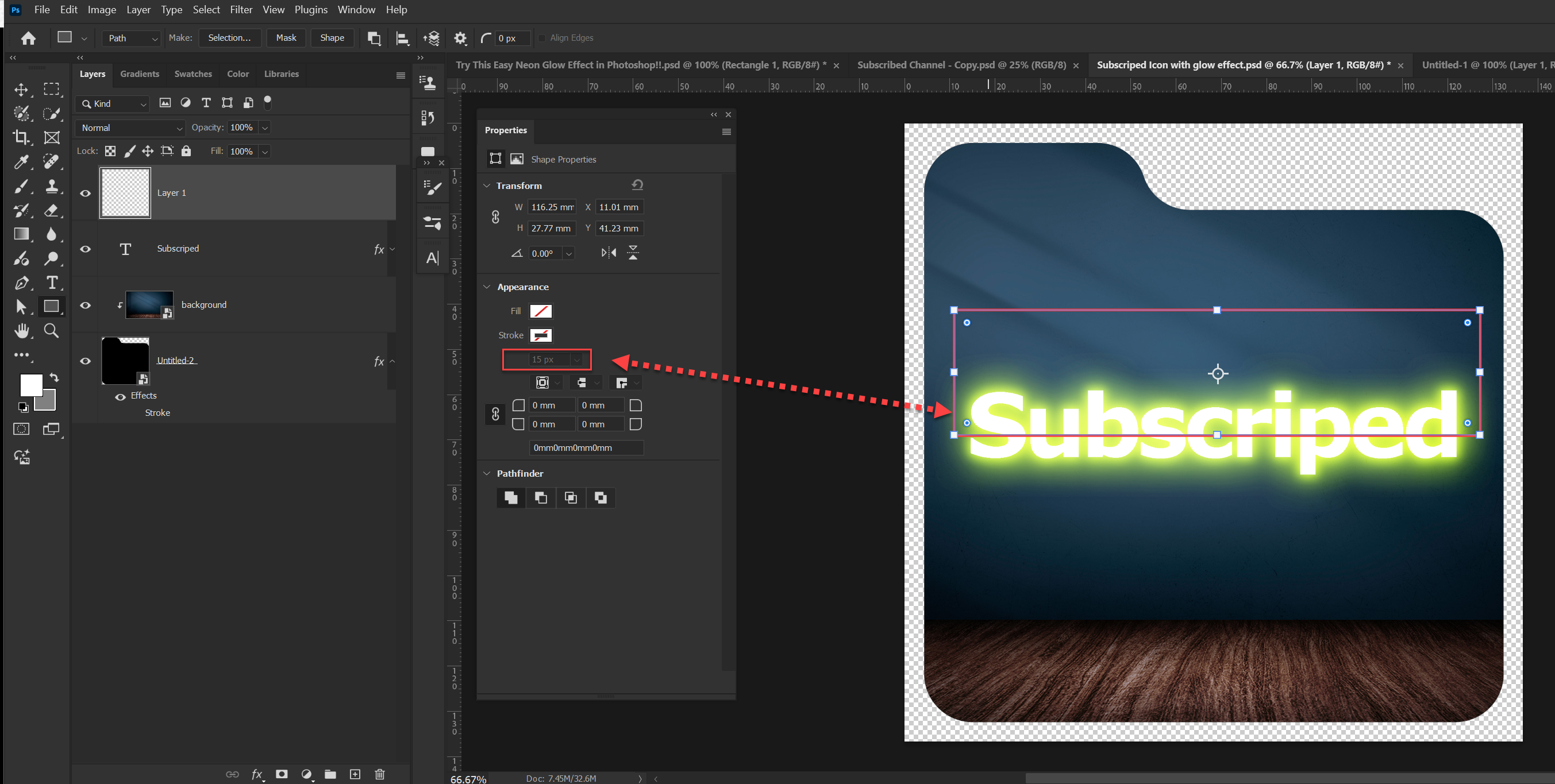This screenshot has height=784, width=1555.
Task: Hide the Subscriped text layer
Action: pos(84,249)
